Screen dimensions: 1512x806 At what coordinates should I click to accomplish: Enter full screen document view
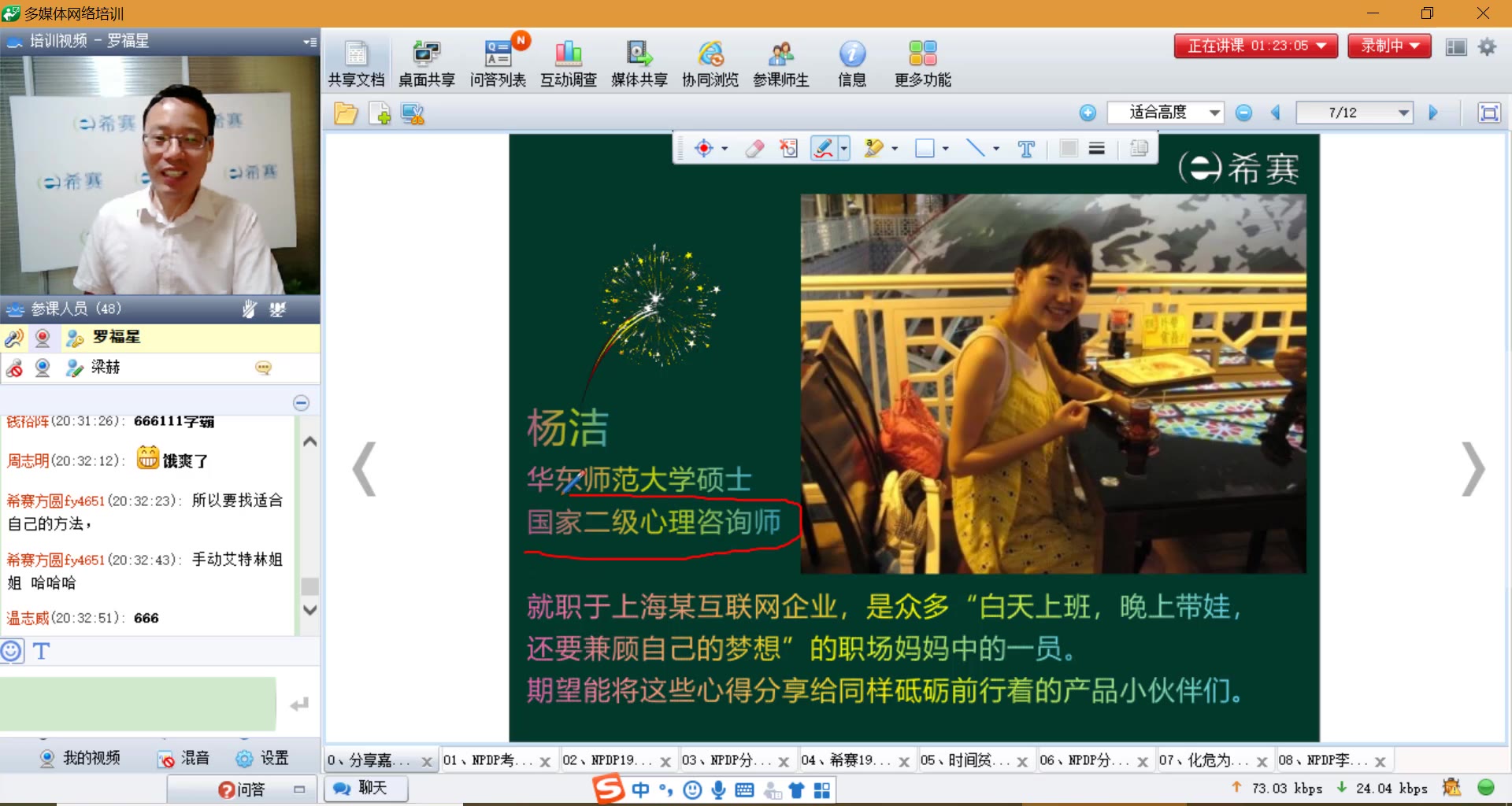point(1489,113)
